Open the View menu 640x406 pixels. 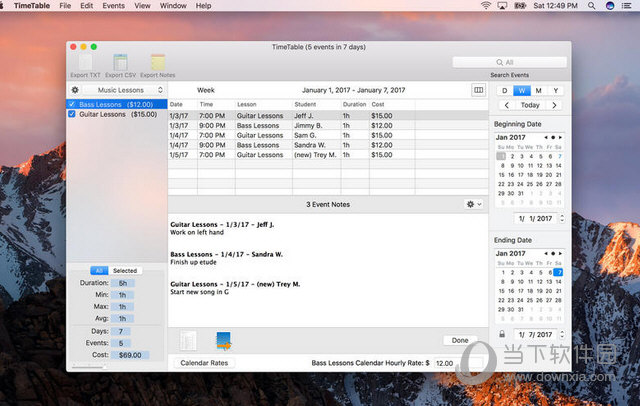tap(142, 6)
